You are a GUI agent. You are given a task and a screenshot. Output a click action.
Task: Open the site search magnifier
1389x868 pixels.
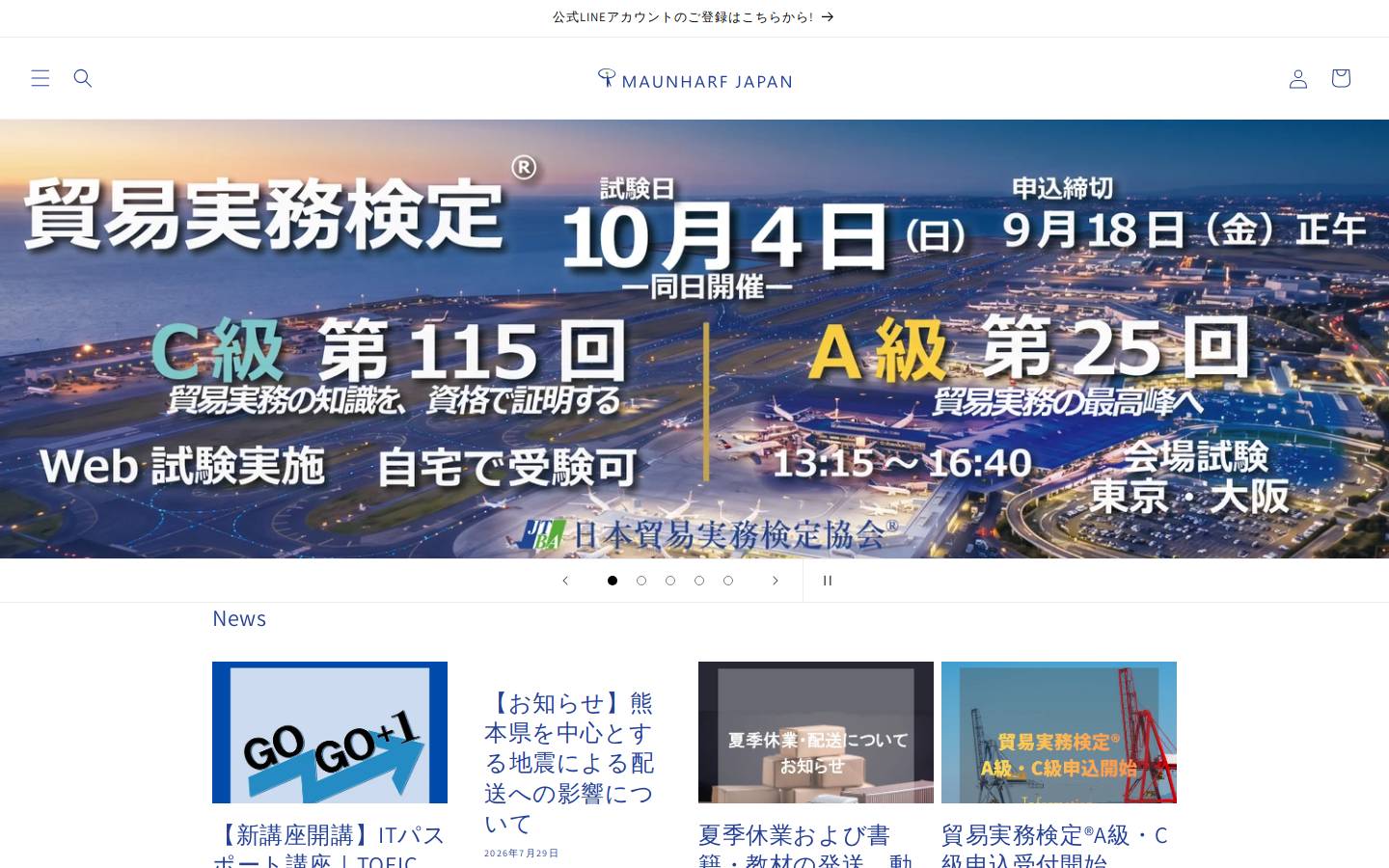click(83, 78)
